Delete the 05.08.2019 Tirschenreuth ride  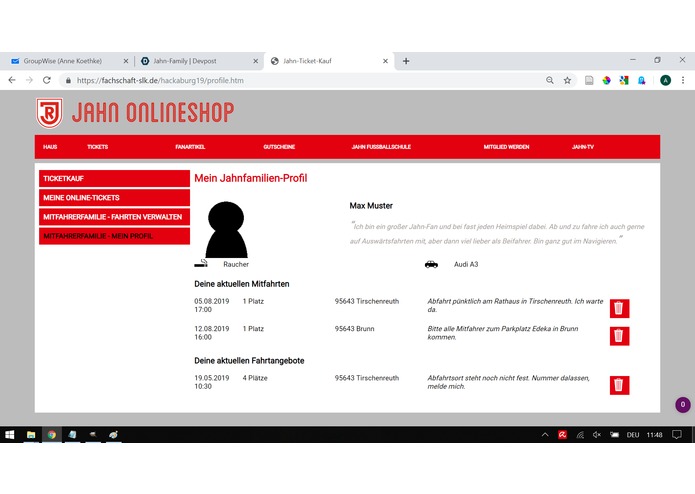619,308
